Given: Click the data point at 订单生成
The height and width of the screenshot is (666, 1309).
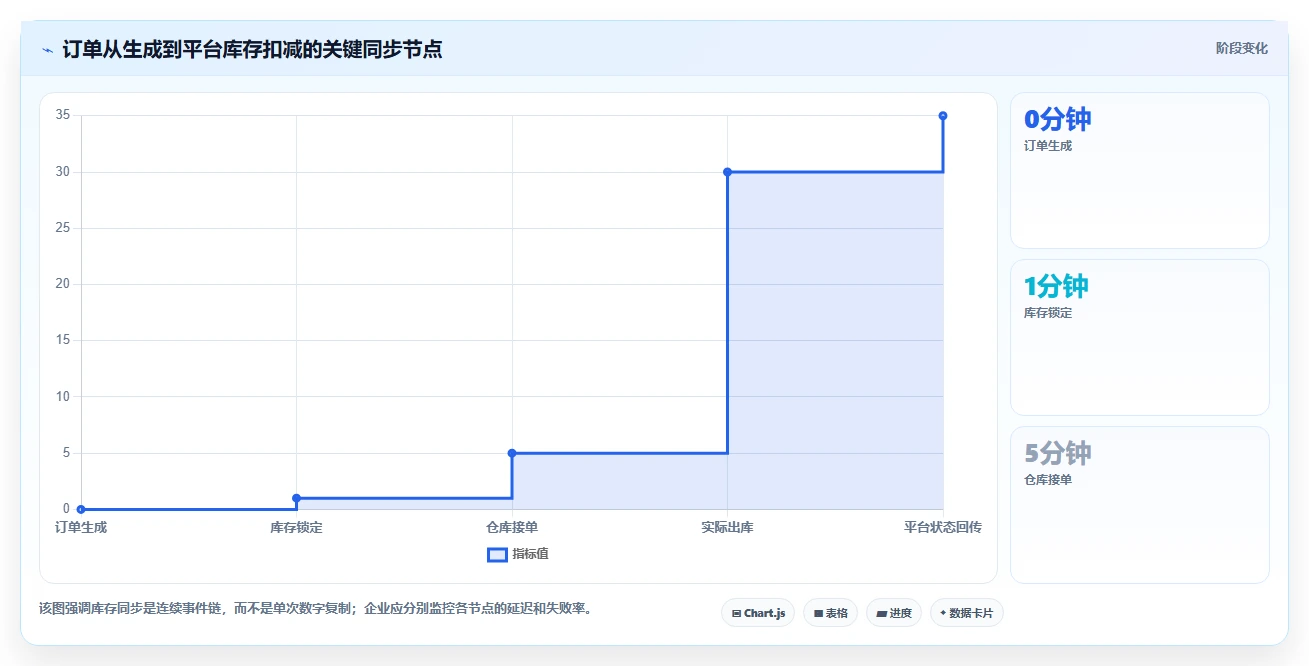Looking at the screenshot, I should pos(81,509).
